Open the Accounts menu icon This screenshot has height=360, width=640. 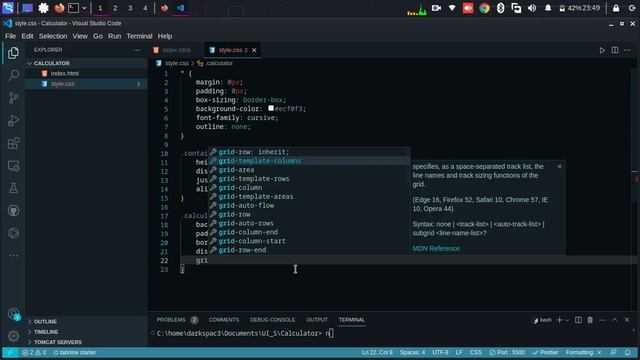13,313
